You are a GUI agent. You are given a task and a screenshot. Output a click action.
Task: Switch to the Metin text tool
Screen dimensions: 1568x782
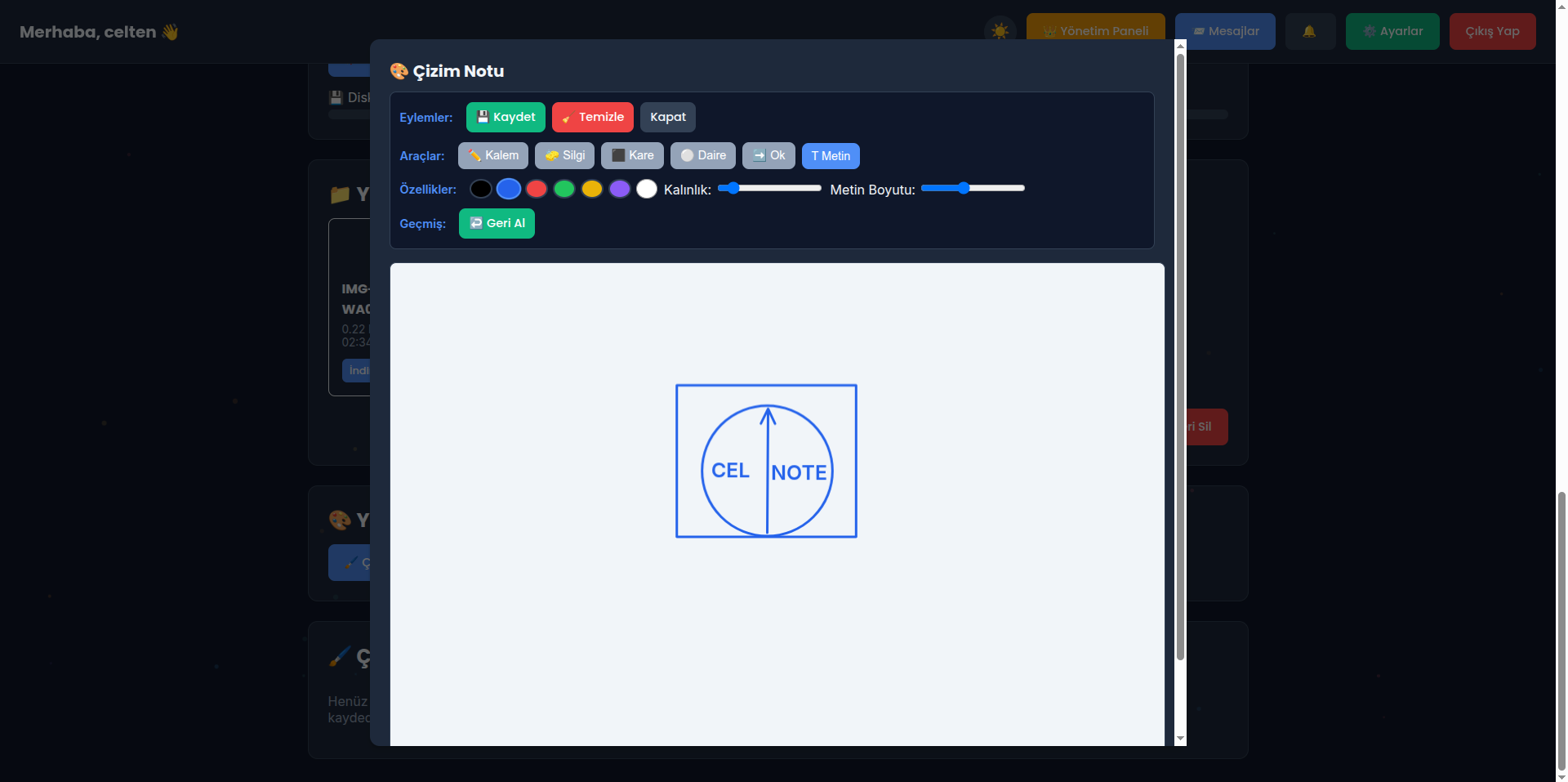(830, 156)
